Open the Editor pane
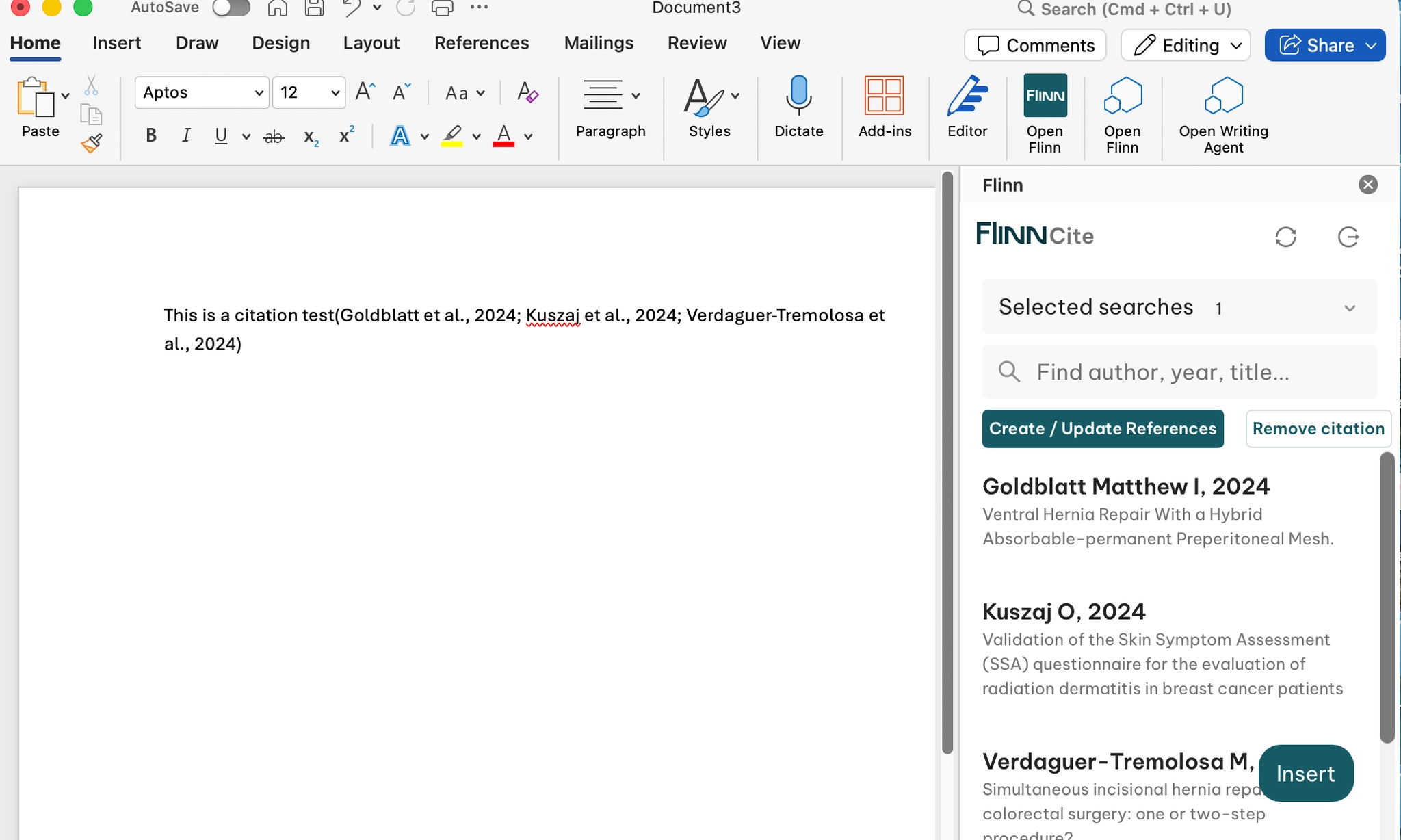Image resolution: width=1401 pixels, height=840 pixels. 967,107
